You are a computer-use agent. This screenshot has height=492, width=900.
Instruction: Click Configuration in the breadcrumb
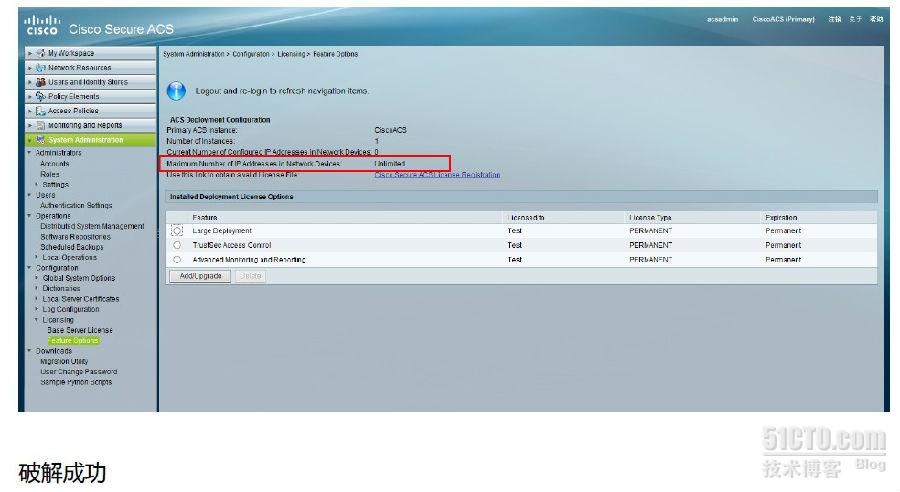tap(251, 54)
